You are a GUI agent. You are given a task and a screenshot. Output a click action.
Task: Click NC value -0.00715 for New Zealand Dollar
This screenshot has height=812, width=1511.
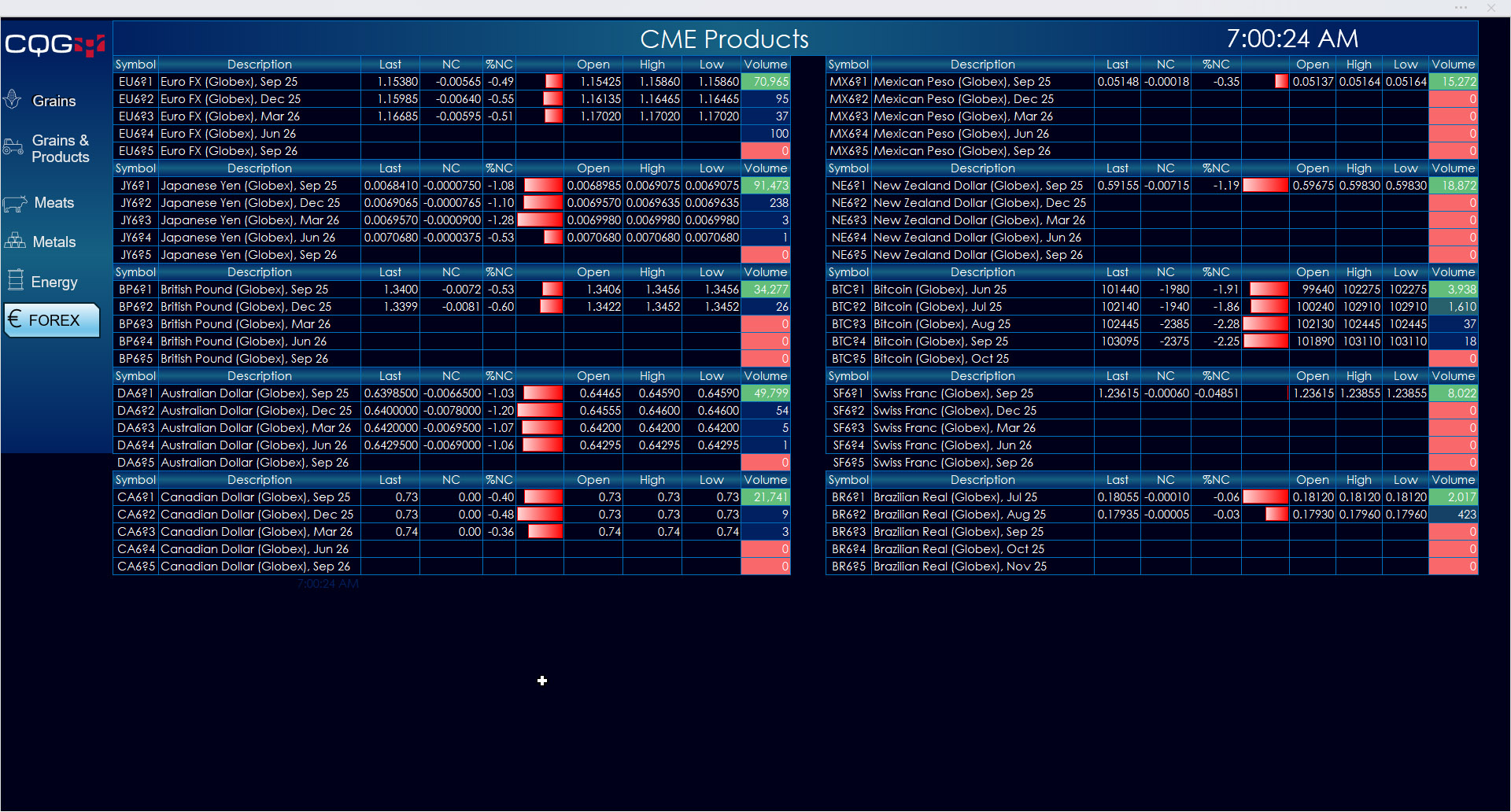(x=1166, y=186)
